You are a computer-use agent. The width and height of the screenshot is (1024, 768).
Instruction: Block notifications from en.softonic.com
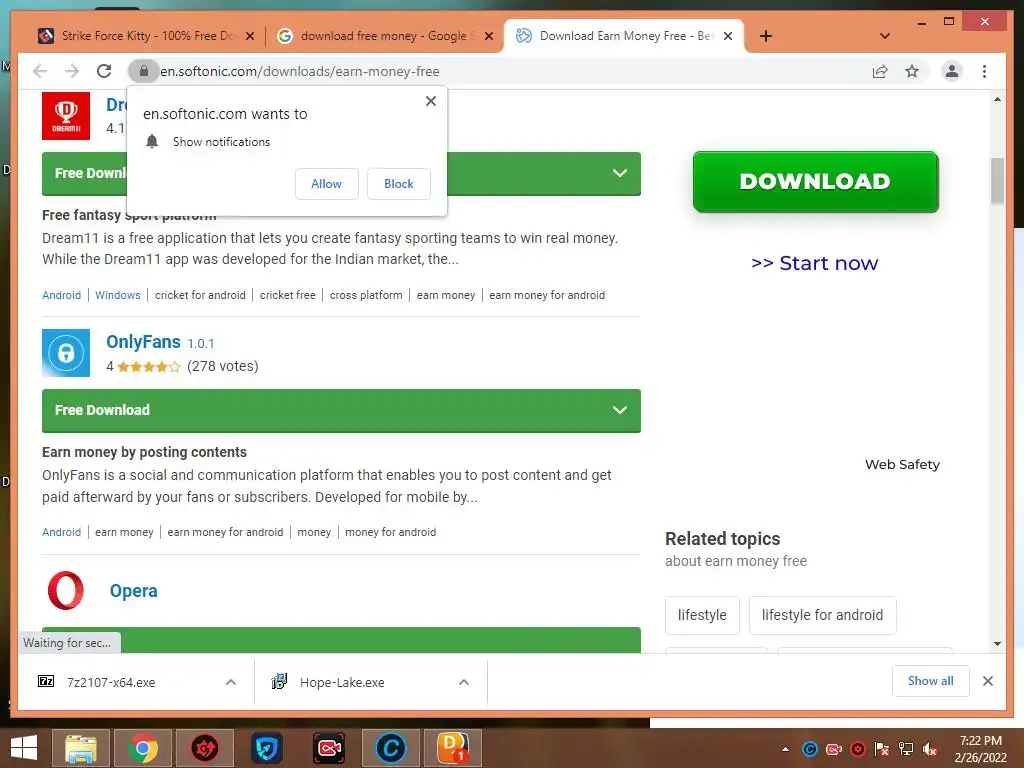[398, 184]
